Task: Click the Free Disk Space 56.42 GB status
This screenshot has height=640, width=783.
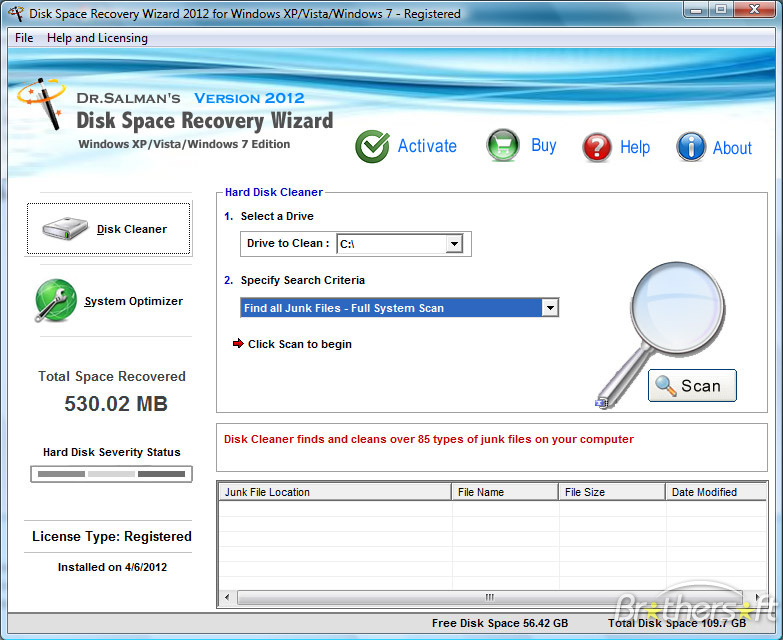Action: click(x=500, y=623)
